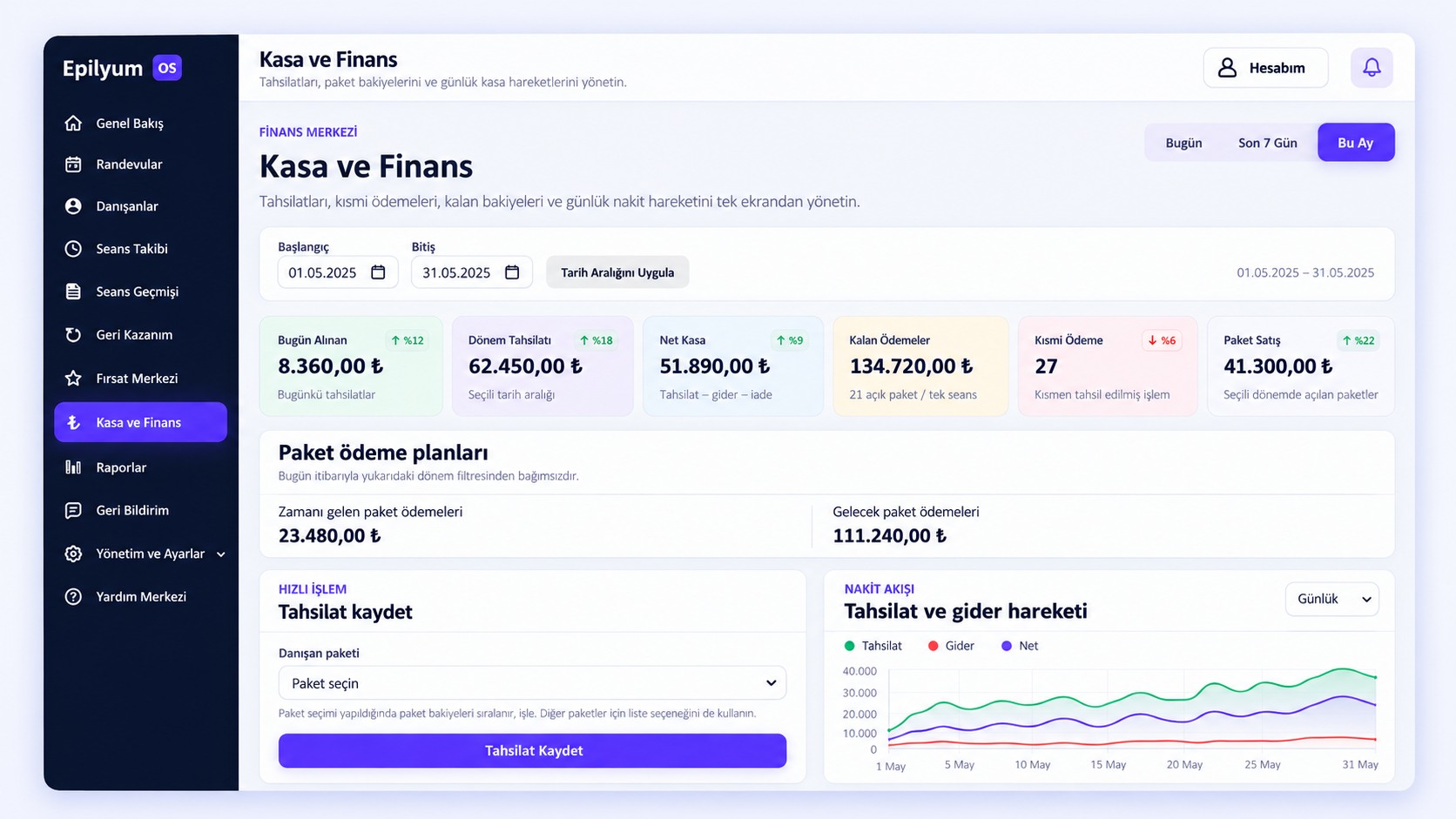Image resolution: width=1456 pixels, height=819 pixels.
Task: Click the Seans Takibi clock icon
Action: pyautogui.click(x=73, y=249)
